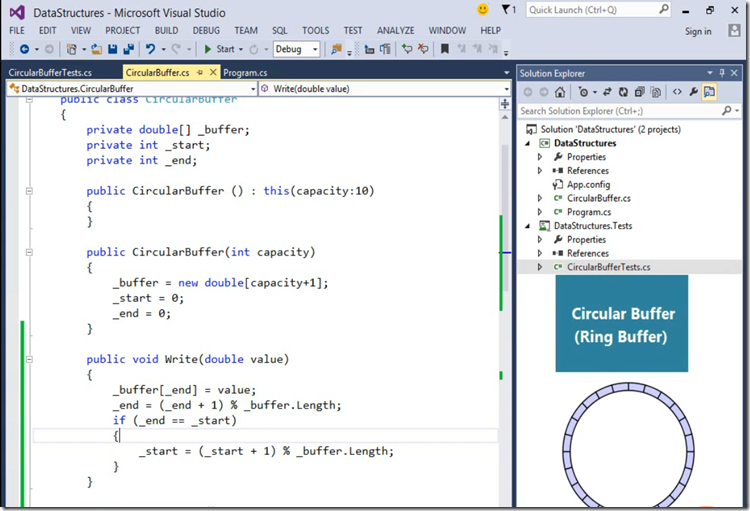Click the smiley feedback icon
Image resolution: width=750 pixels, height=511 pixels.
pos(483,9)
